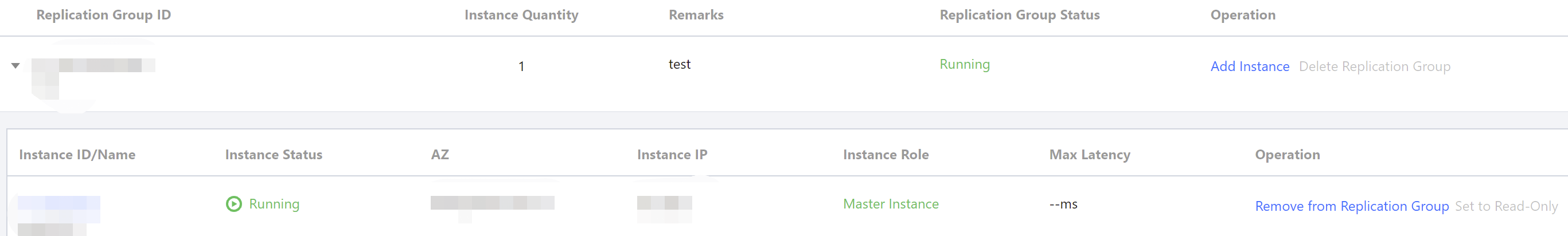Image resolution: width=1568 pixels, height=236 pixels.
Task: Click the Remarks column header
Action: (696, 15)
